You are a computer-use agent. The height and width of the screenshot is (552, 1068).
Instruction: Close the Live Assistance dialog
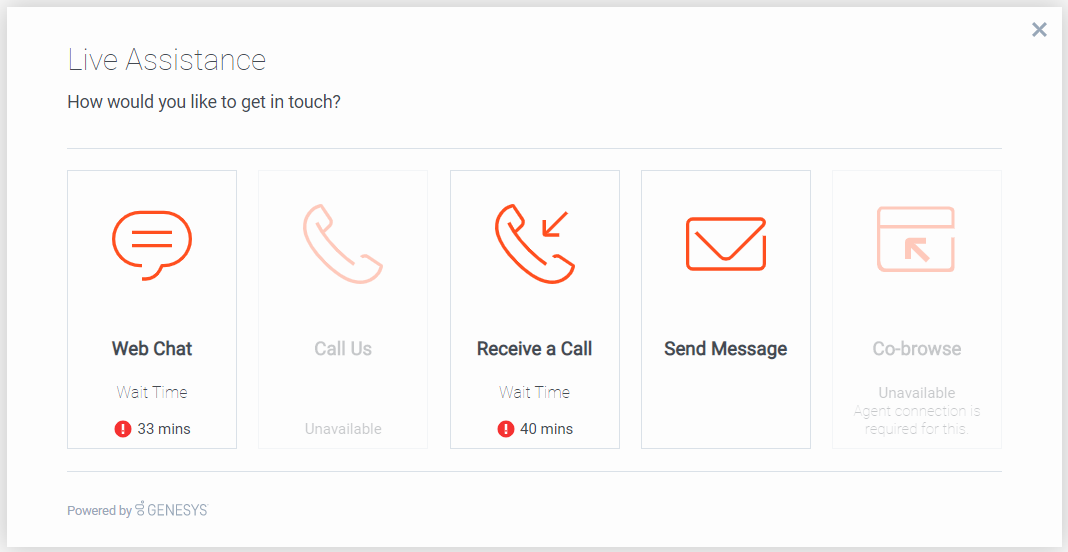click(x=1039, y=29)
